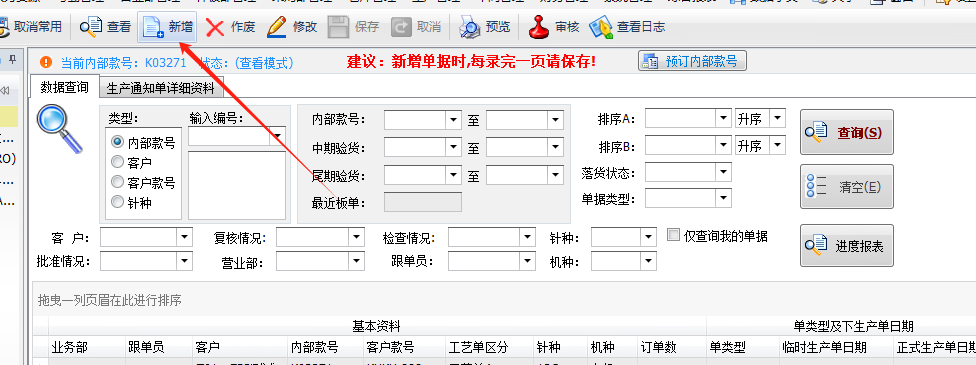Open the 中期验货 start date dropdown
Image resolution: width=976 pixels, height=365 pixels.
coord(453,148)
